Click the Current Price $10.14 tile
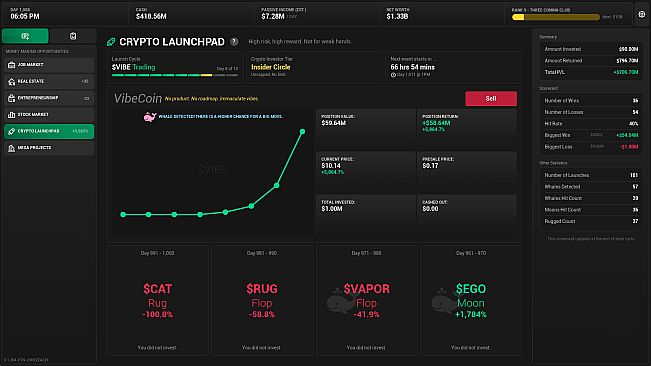The height and width of the screenshot is (366, 651). [366, 172]
